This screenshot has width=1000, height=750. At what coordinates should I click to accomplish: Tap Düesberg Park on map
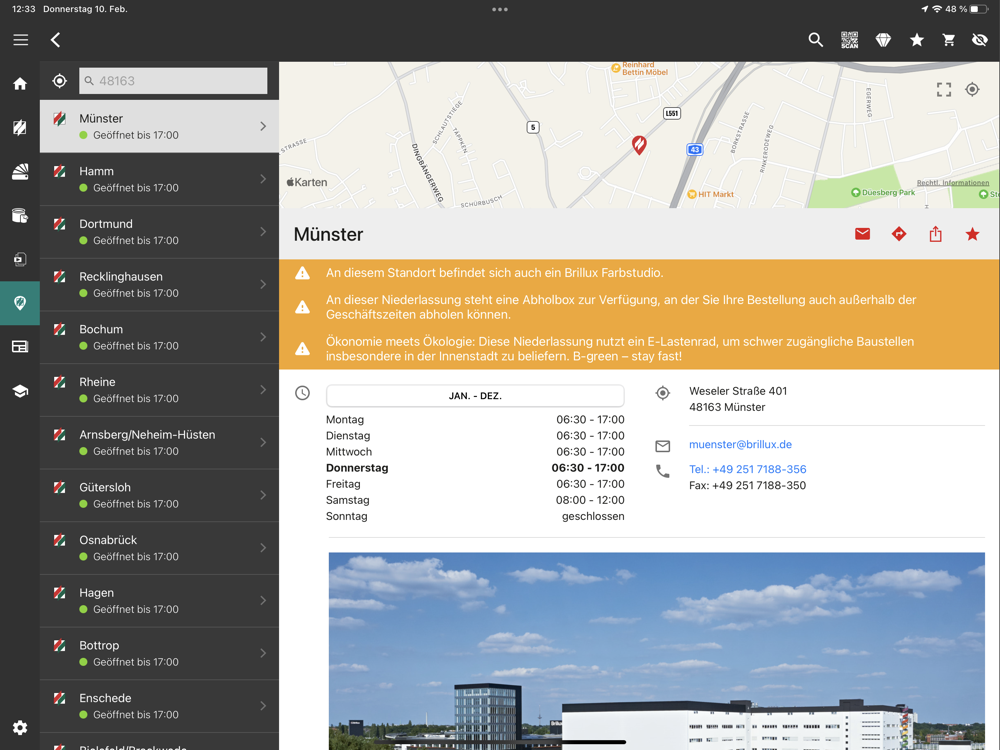[883, 193]
